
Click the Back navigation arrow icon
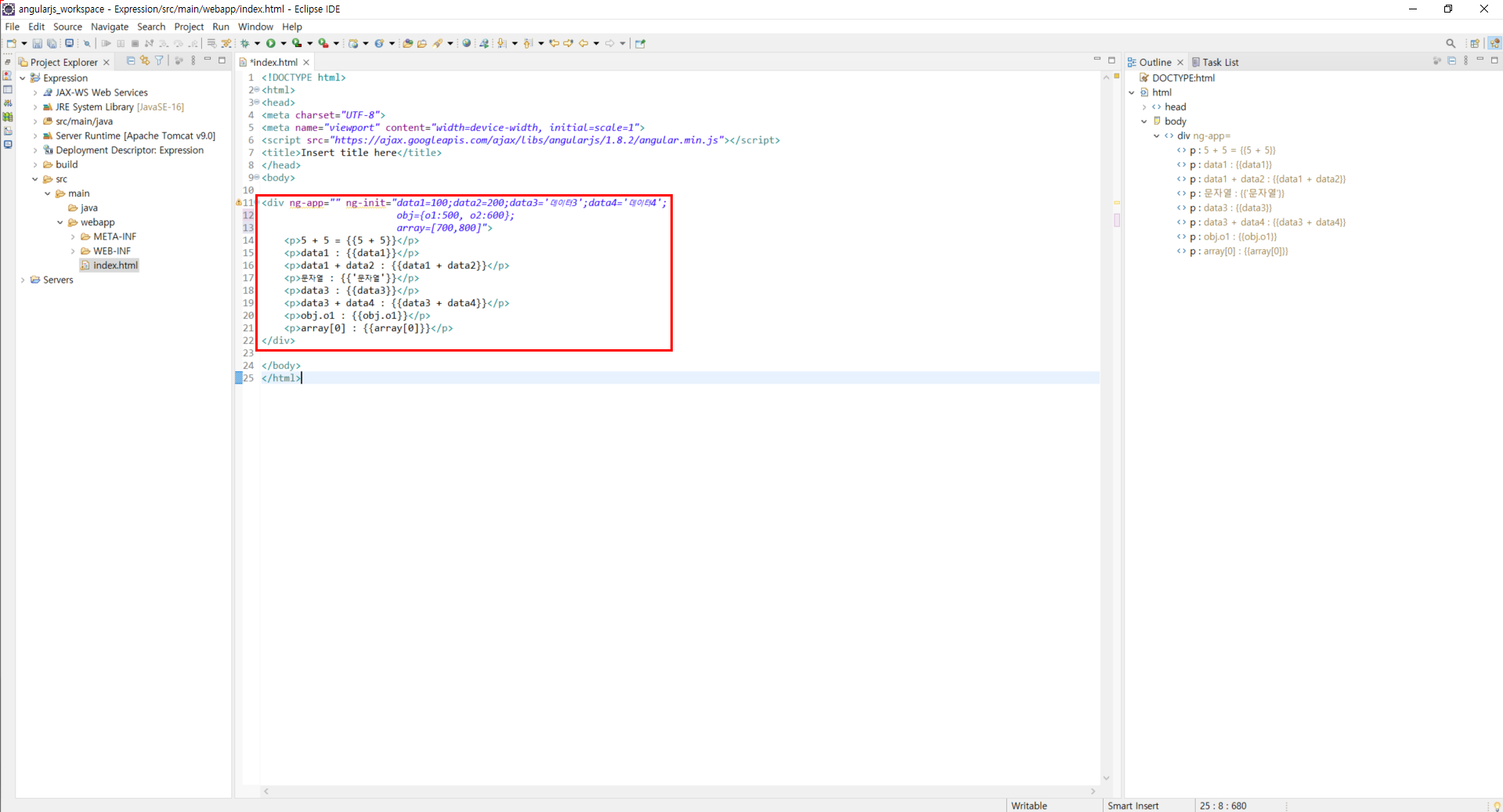[x=583, y=44]
